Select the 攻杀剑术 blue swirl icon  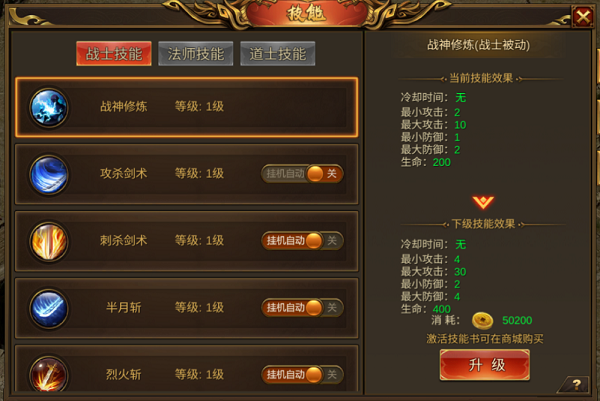coord(49,174)
